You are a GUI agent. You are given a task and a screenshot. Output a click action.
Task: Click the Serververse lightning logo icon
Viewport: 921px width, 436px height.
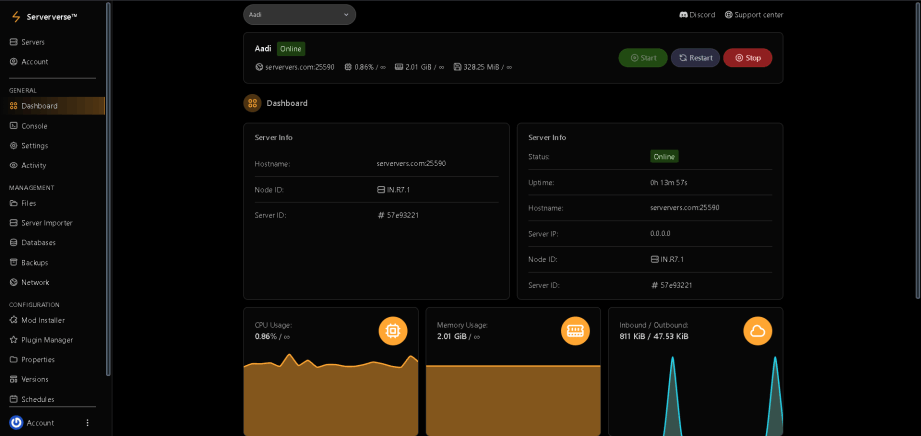pyautogui.click(x=15, y=17)
